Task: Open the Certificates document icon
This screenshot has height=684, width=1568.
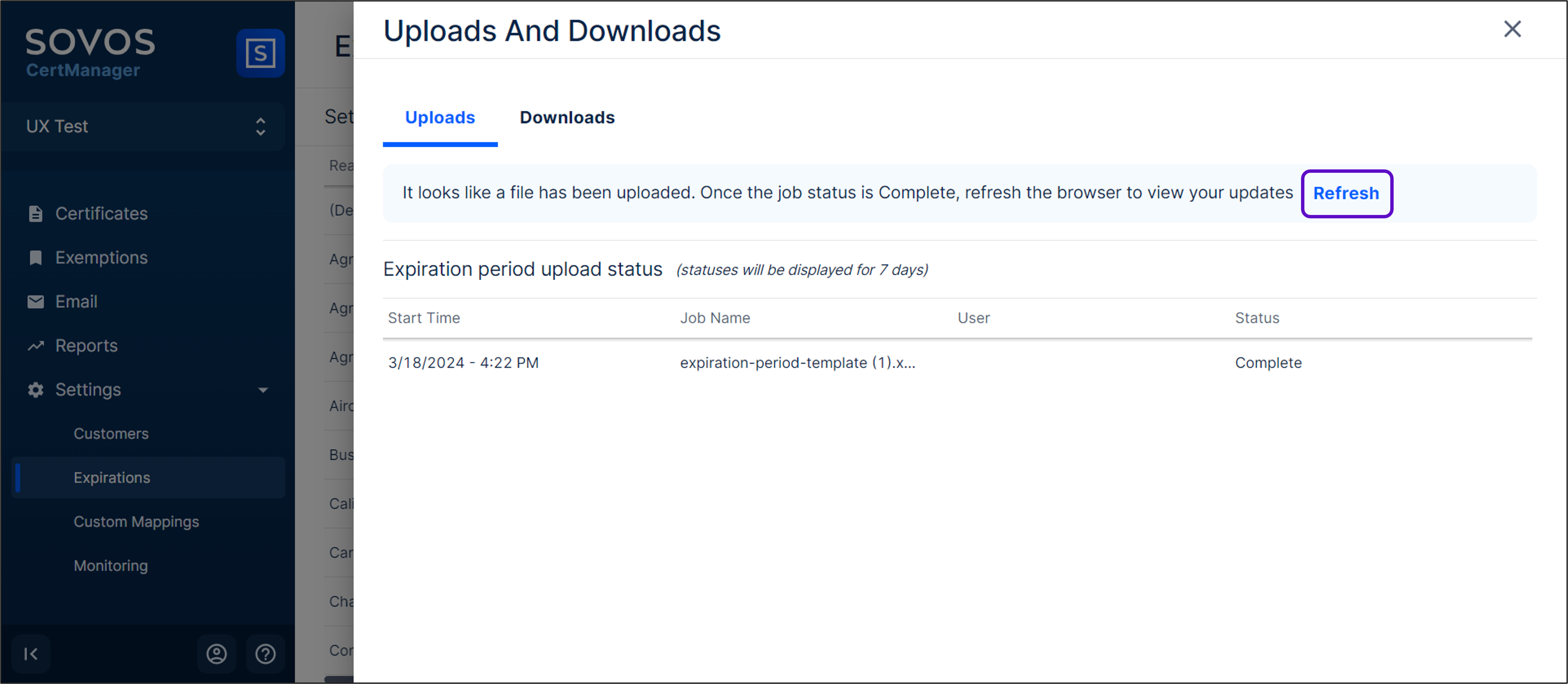Action: [35, 213]
